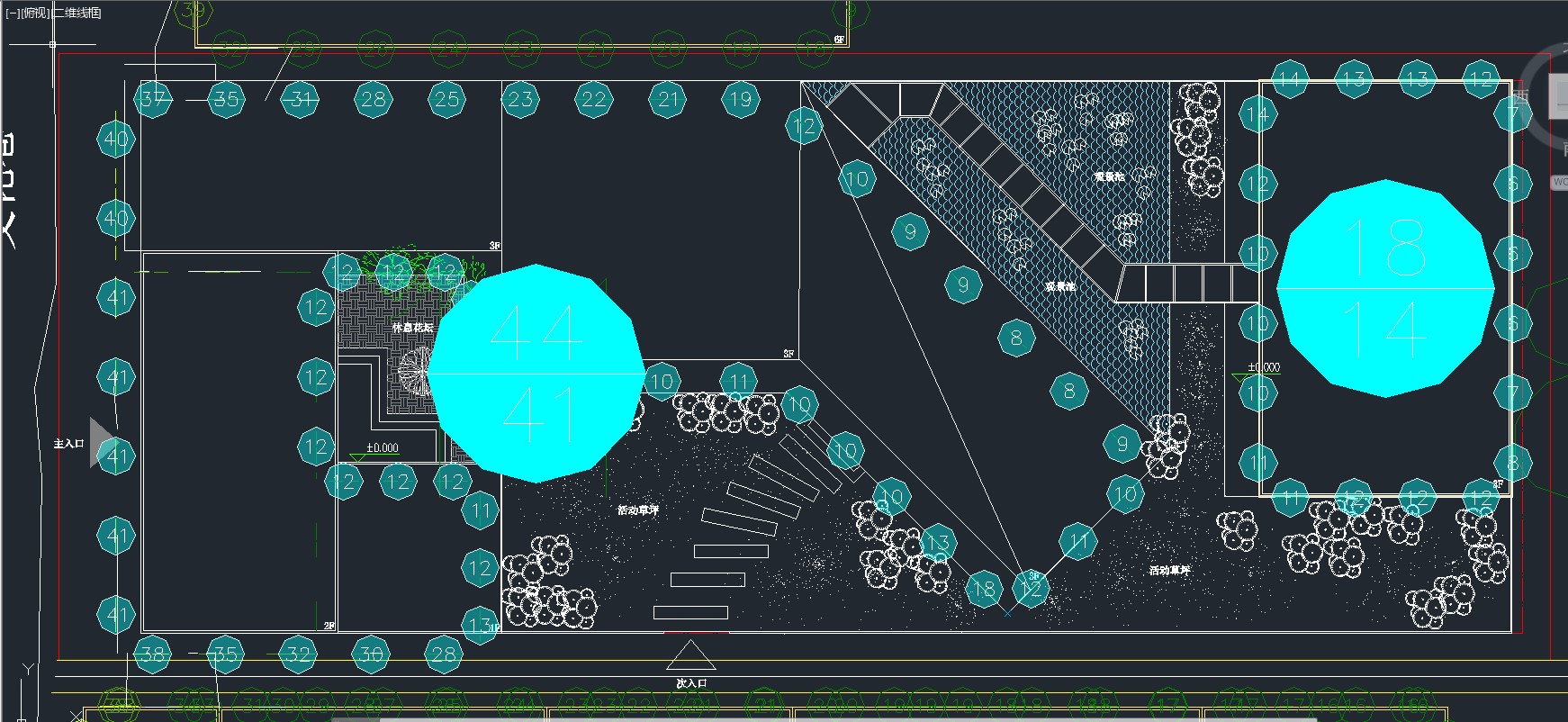Open the [-] viewport controls menu

[12, 14]
